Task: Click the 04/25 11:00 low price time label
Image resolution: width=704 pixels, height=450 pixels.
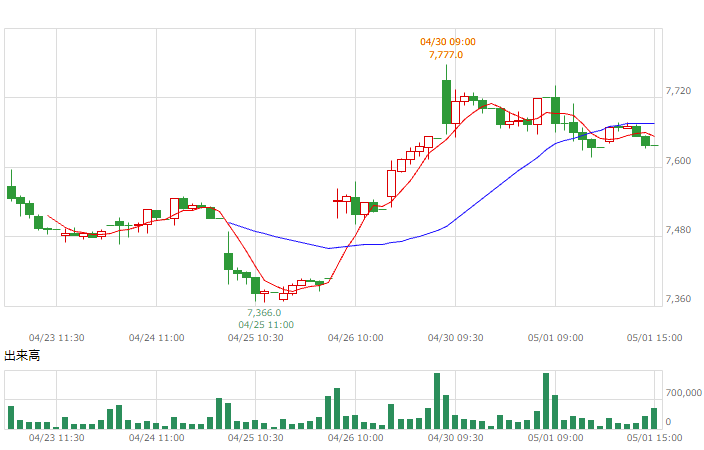Action: click(x=266, y=325)
